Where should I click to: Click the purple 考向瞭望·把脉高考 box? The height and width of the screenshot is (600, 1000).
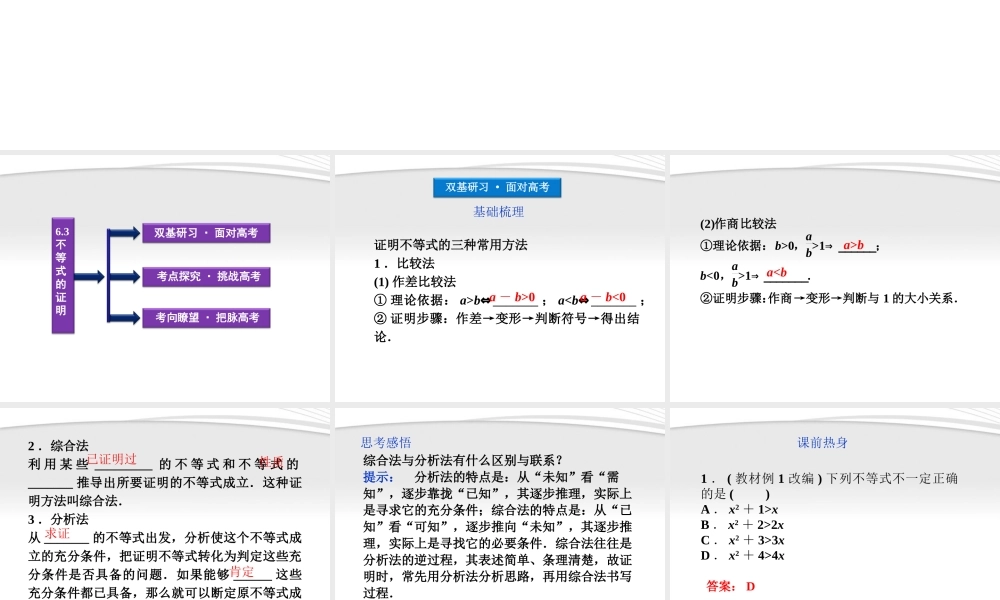coord(206,318)
